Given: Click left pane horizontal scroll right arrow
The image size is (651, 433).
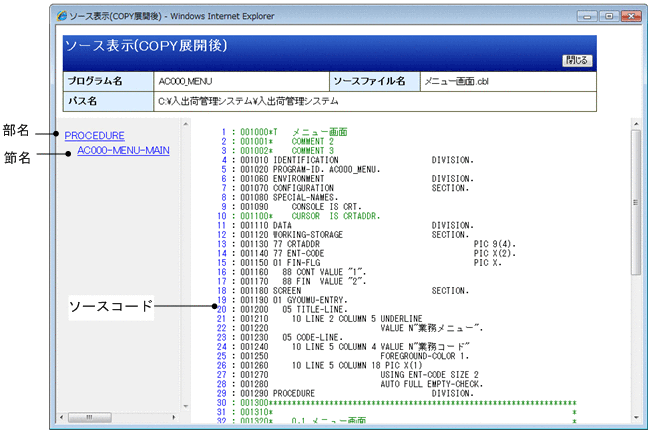Looking at the screenshot, I should pyautogui.click(x=174, y=417).
